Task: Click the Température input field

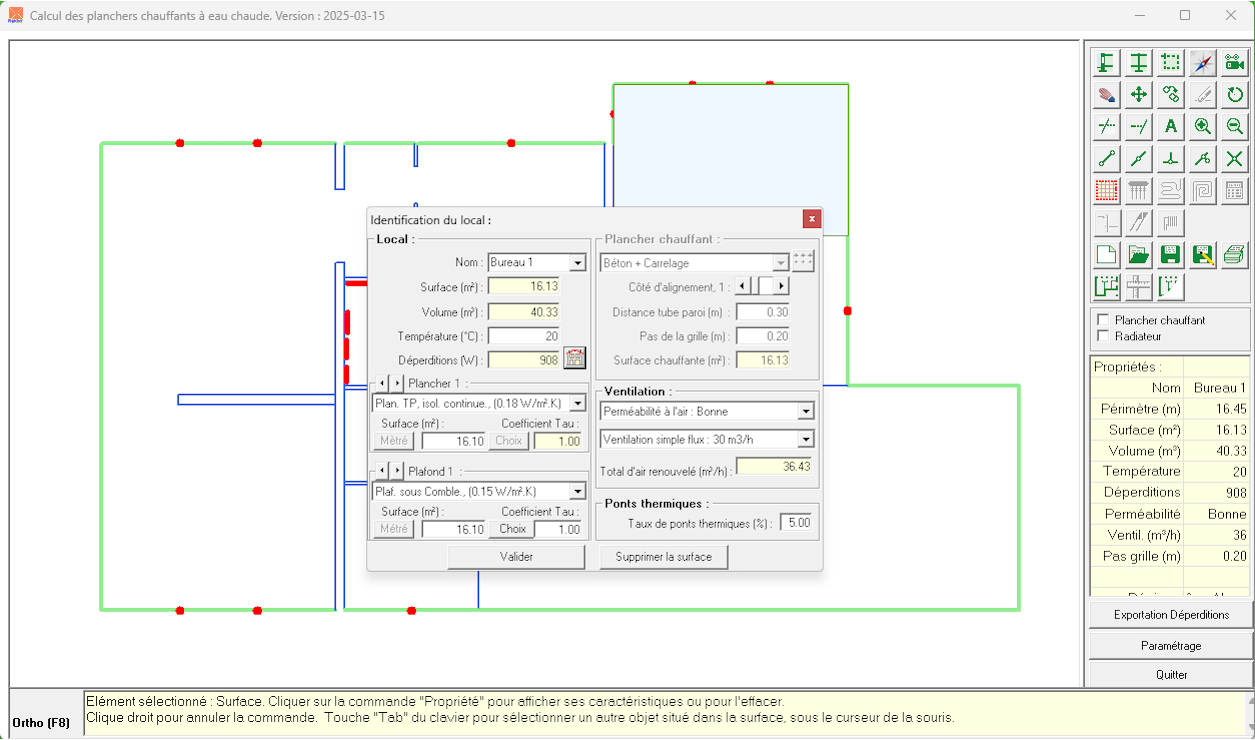Action: 523,336
